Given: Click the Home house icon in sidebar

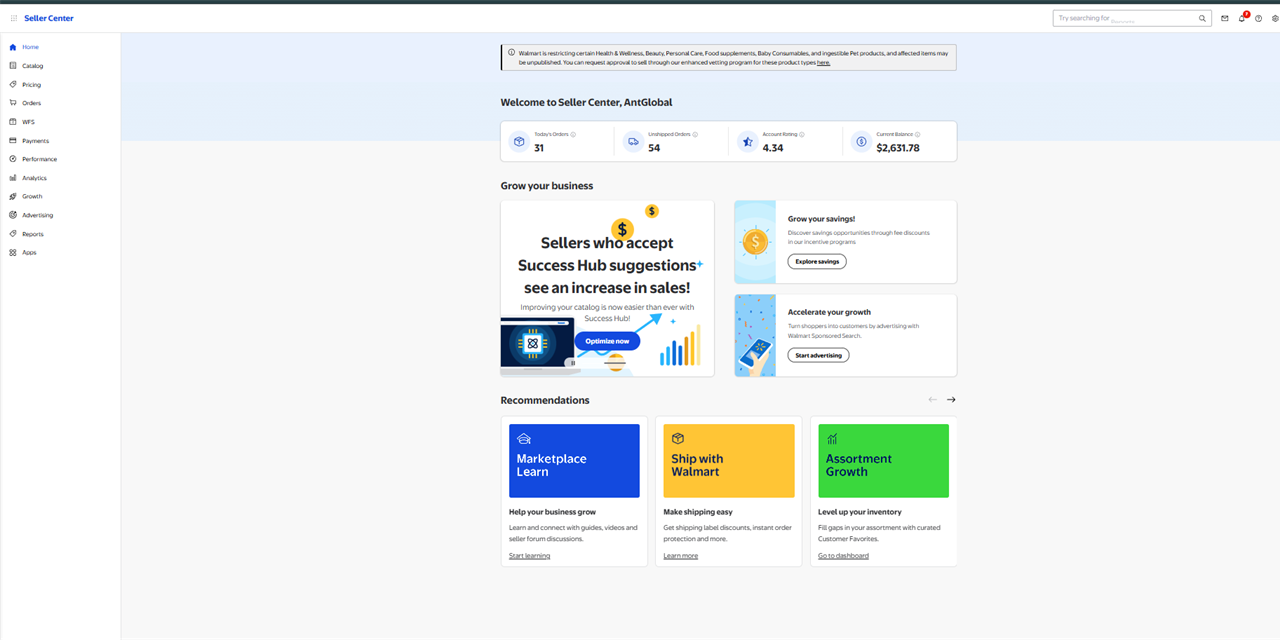Looking at the screenshot, I should pyautogui.click(x=13, y=47).
